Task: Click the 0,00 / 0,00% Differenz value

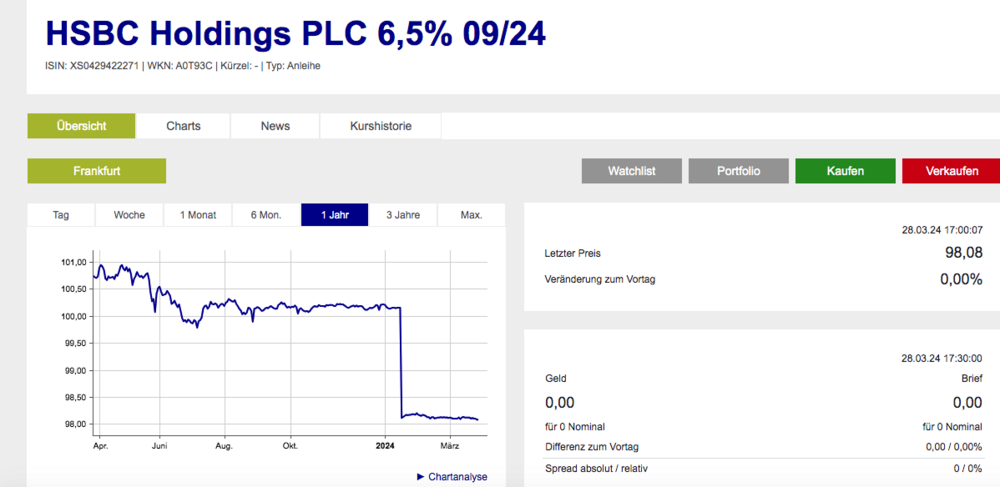Action: tap(954, 447)
